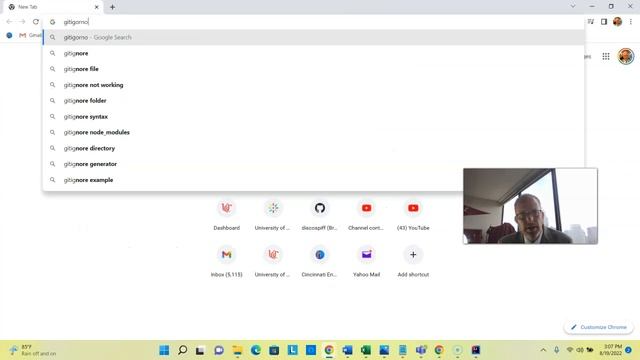This screenshot has width=640, height=360.
Task: Open the clock showing 3:07 PM
Action: 611,350
